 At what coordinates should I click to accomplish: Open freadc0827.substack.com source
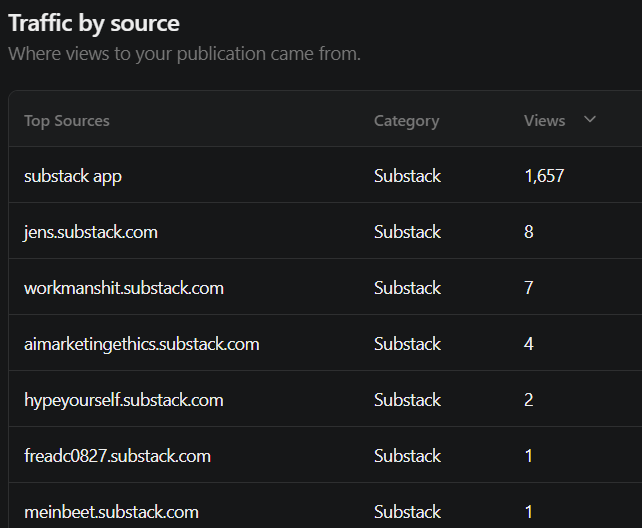[x=118, y=456]
